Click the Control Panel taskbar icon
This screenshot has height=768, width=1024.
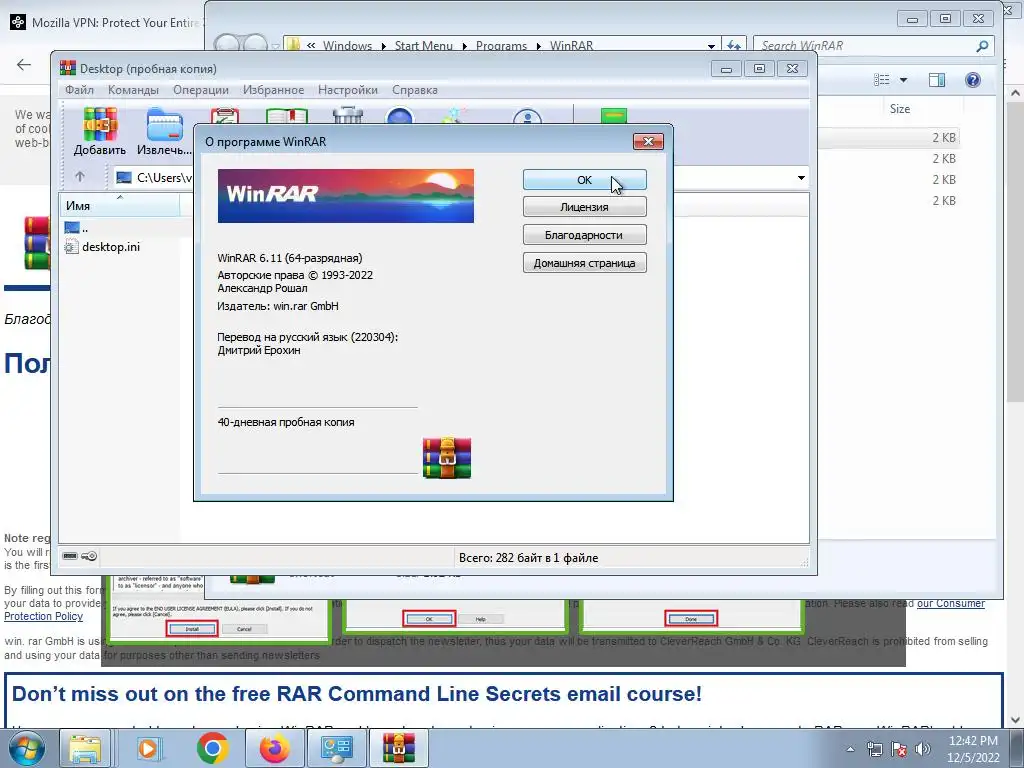click(337, 748)
